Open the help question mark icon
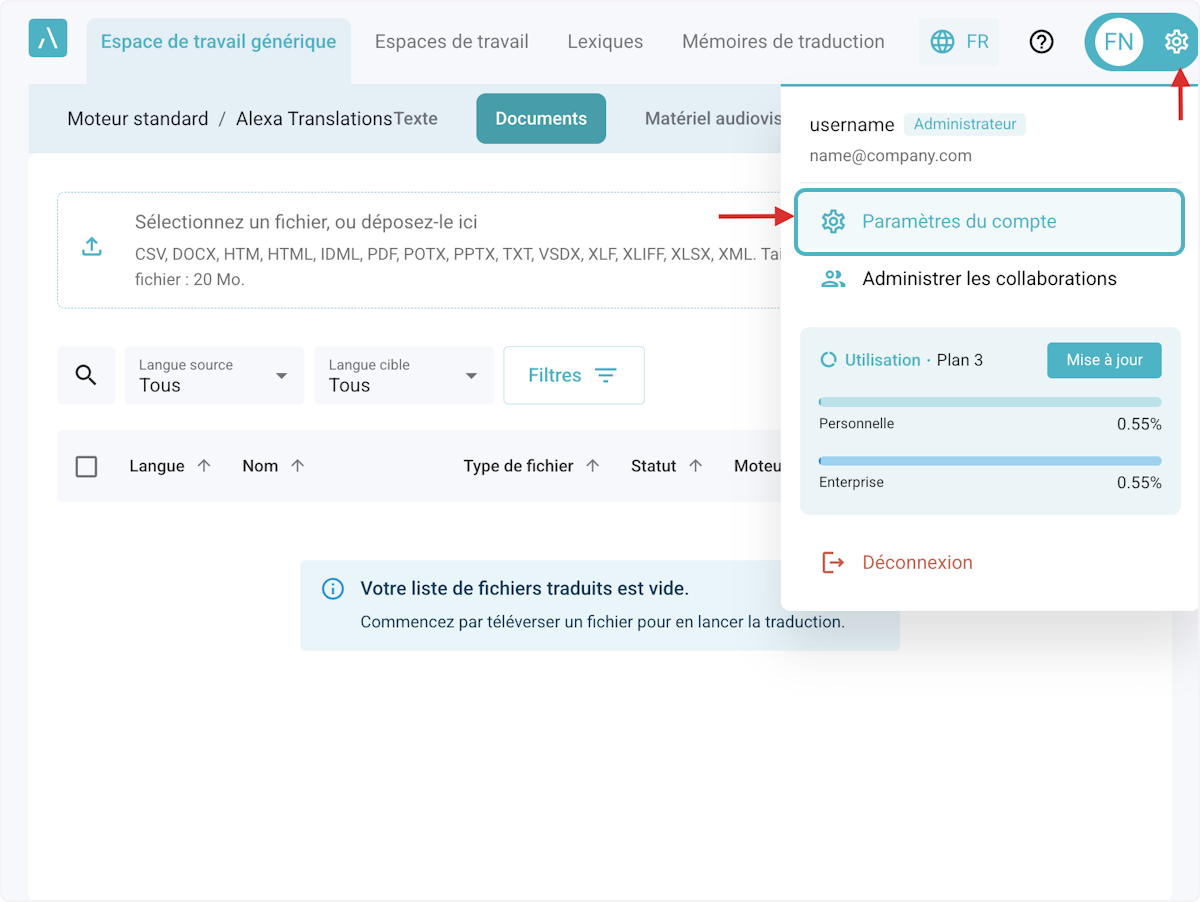 (1041, 42)
